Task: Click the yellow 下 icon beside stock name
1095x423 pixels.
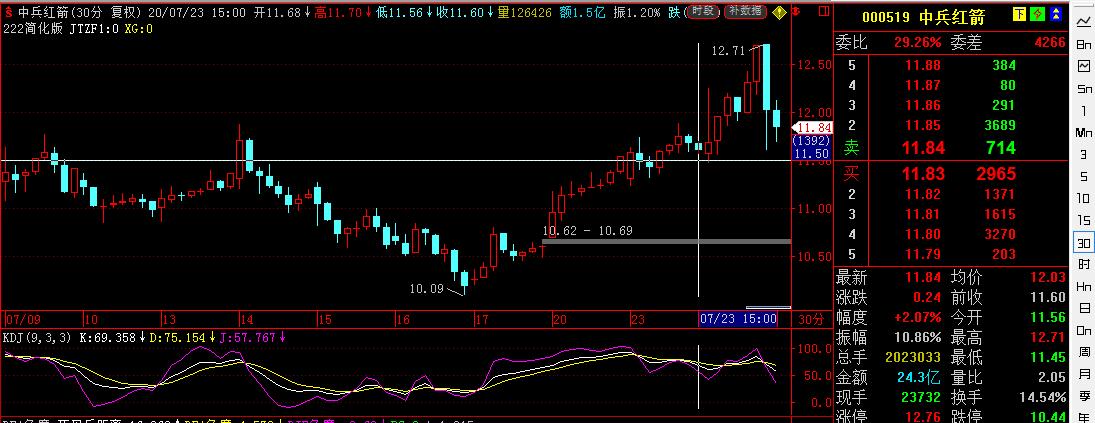Action: 1020,15
